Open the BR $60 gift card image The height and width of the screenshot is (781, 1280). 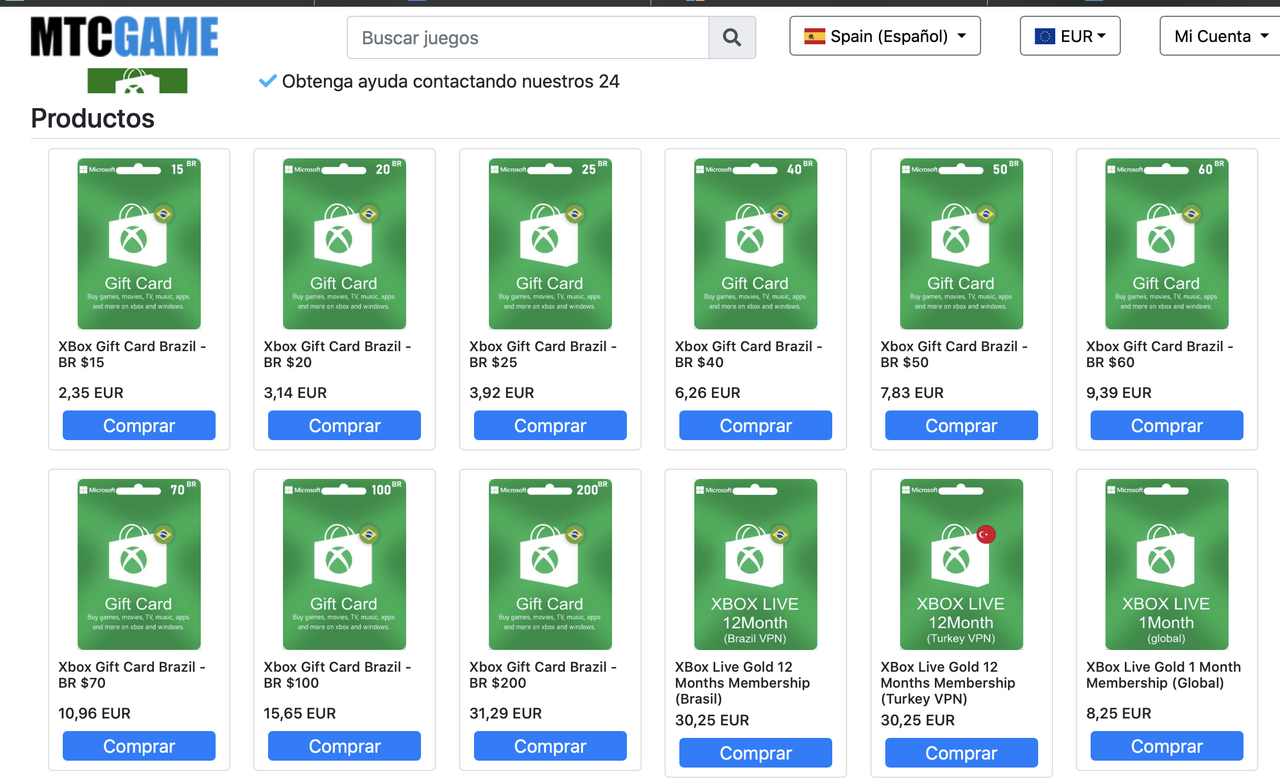[1167, 244]
